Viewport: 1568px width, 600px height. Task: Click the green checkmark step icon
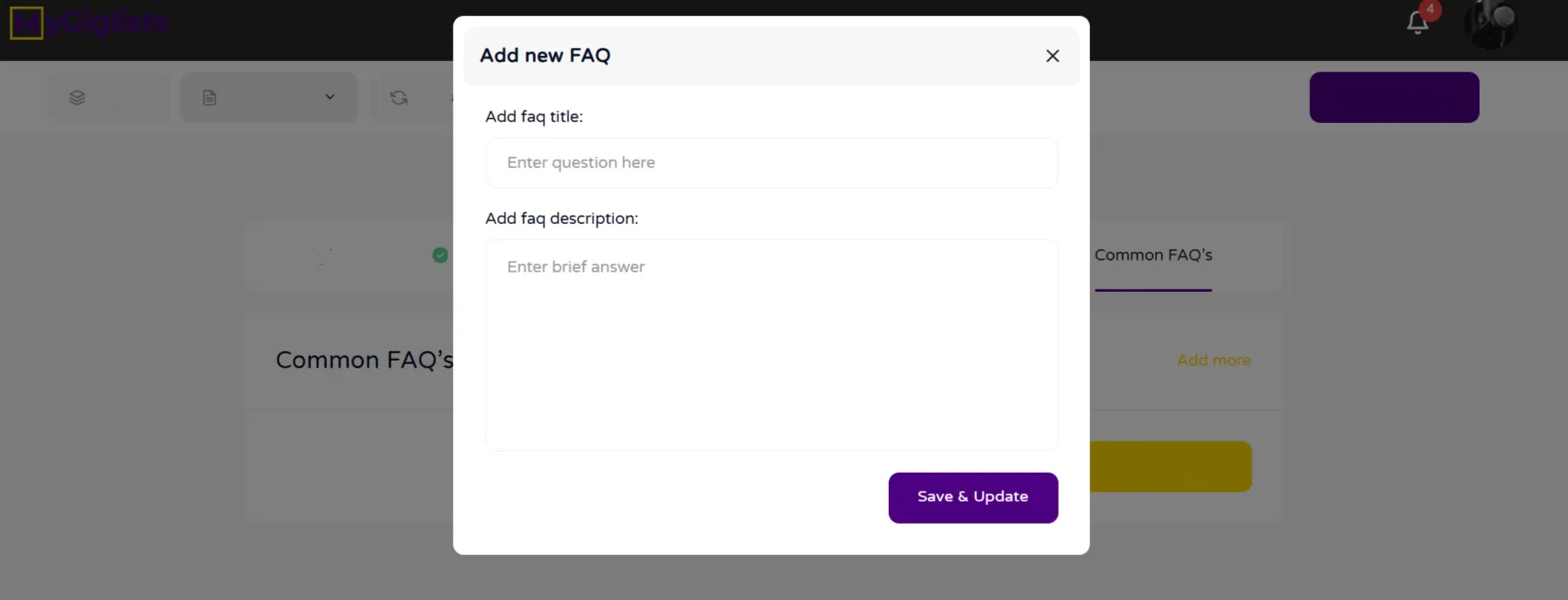coord(441,255)
